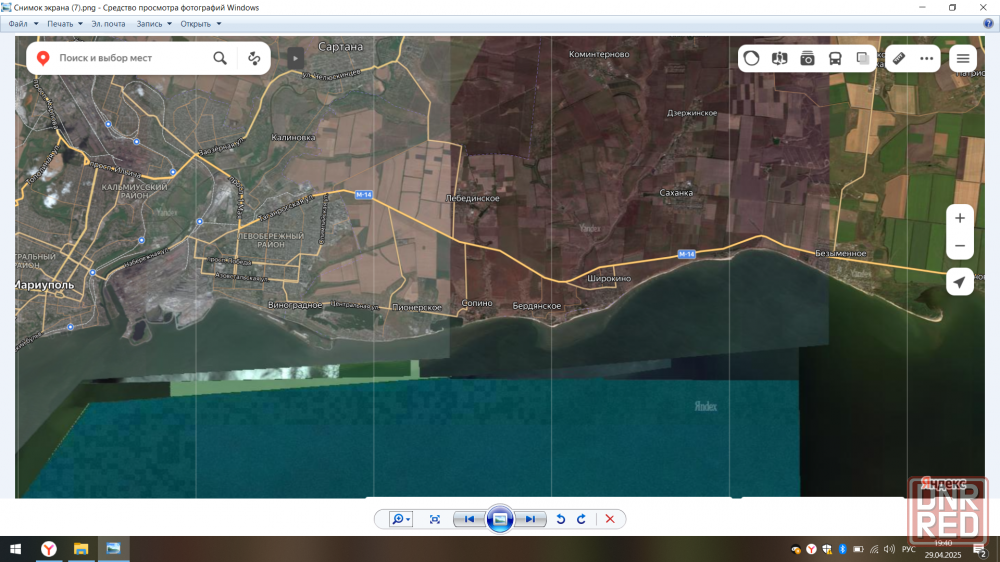Image resolution: width=1000 pixels, height=562 pixels.
Task: Click the Дзержинское label on the map
Action: point(692,113)
